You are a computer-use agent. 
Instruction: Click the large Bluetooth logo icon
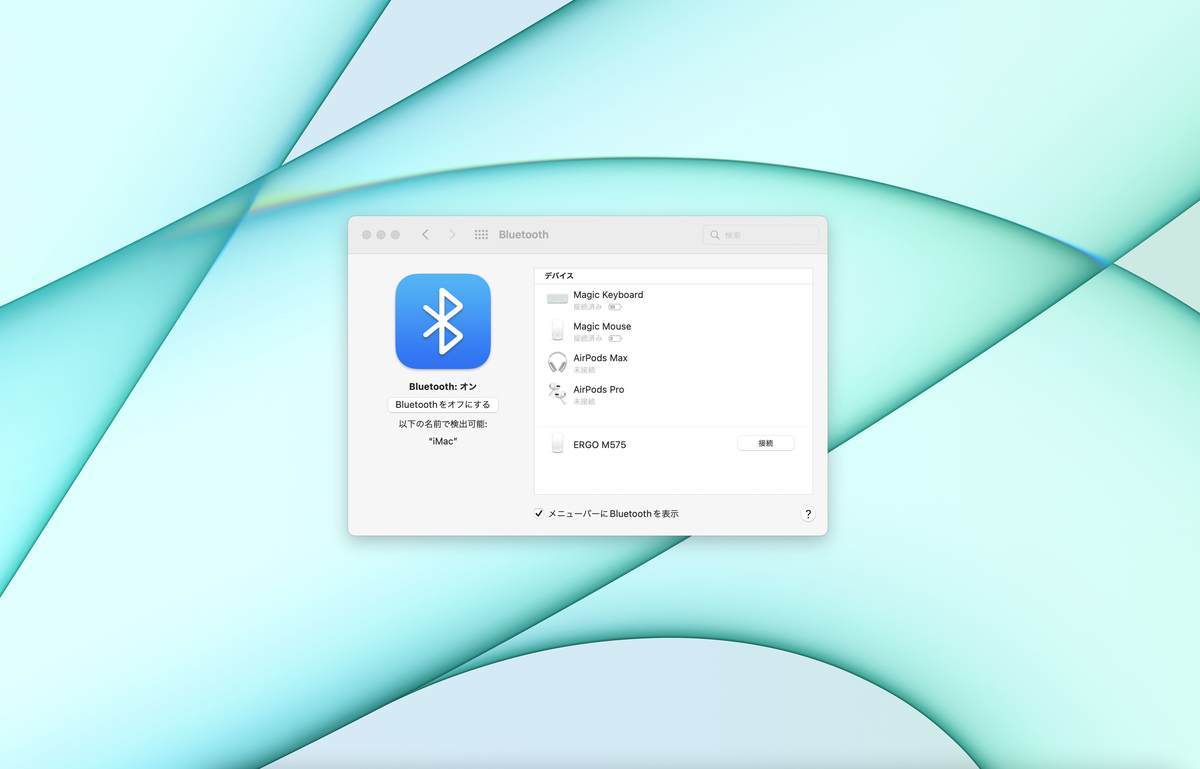click(x=443, y=321)
